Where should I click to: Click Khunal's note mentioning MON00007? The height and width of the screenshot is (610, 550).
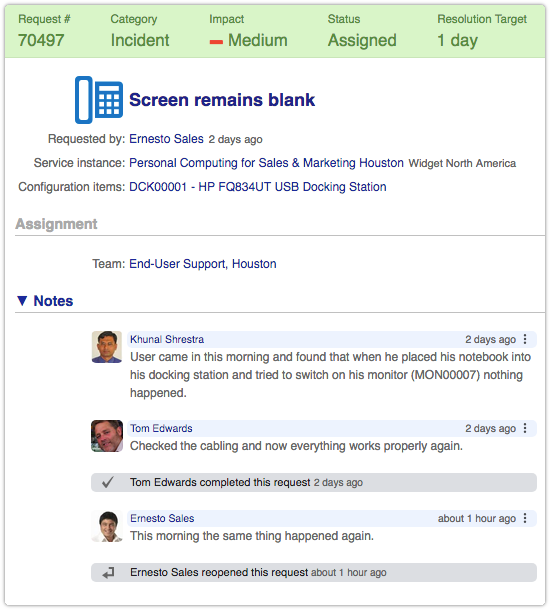330,375
